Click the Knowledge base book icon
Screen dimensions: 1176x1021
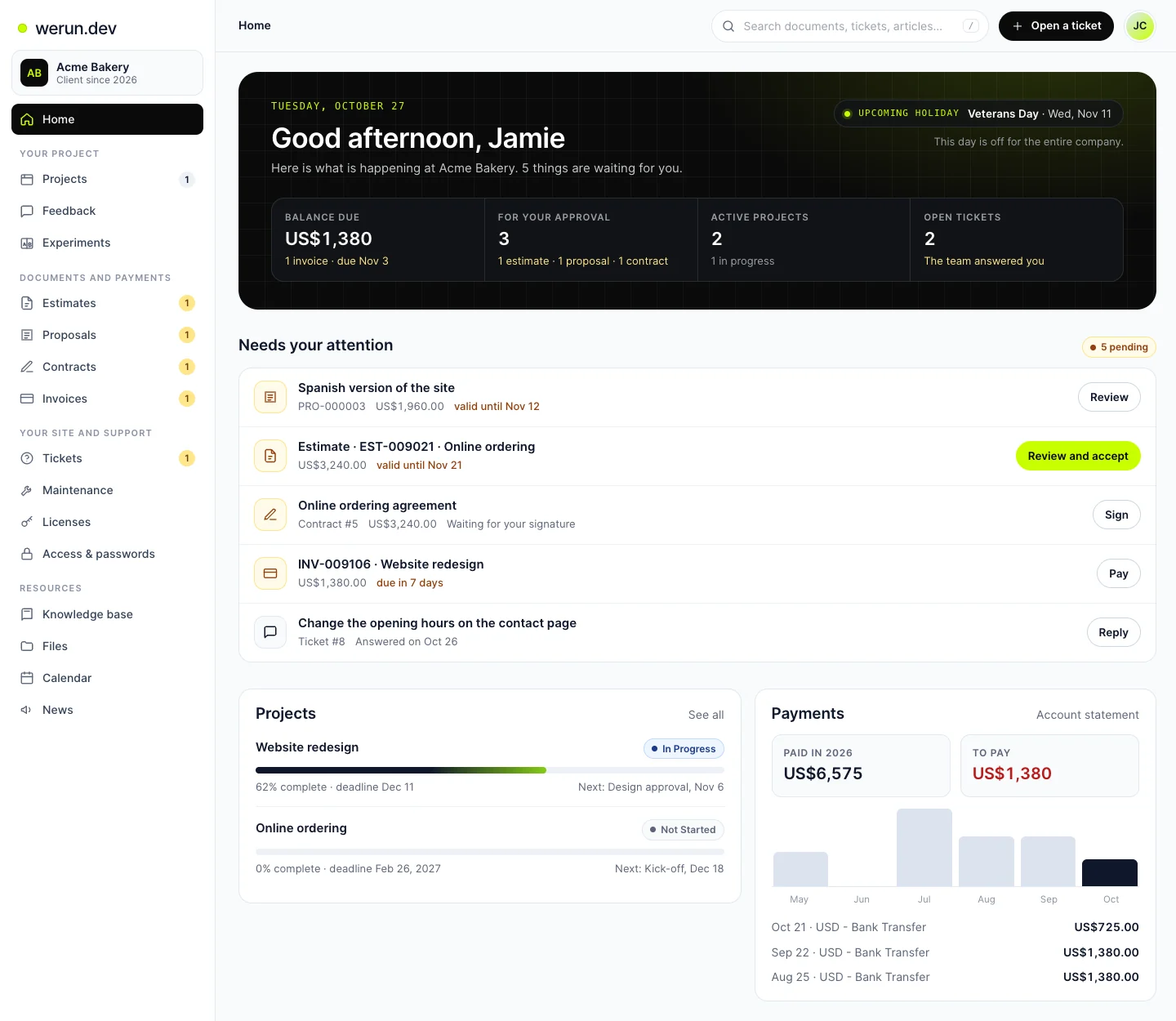tap(27, 614)
